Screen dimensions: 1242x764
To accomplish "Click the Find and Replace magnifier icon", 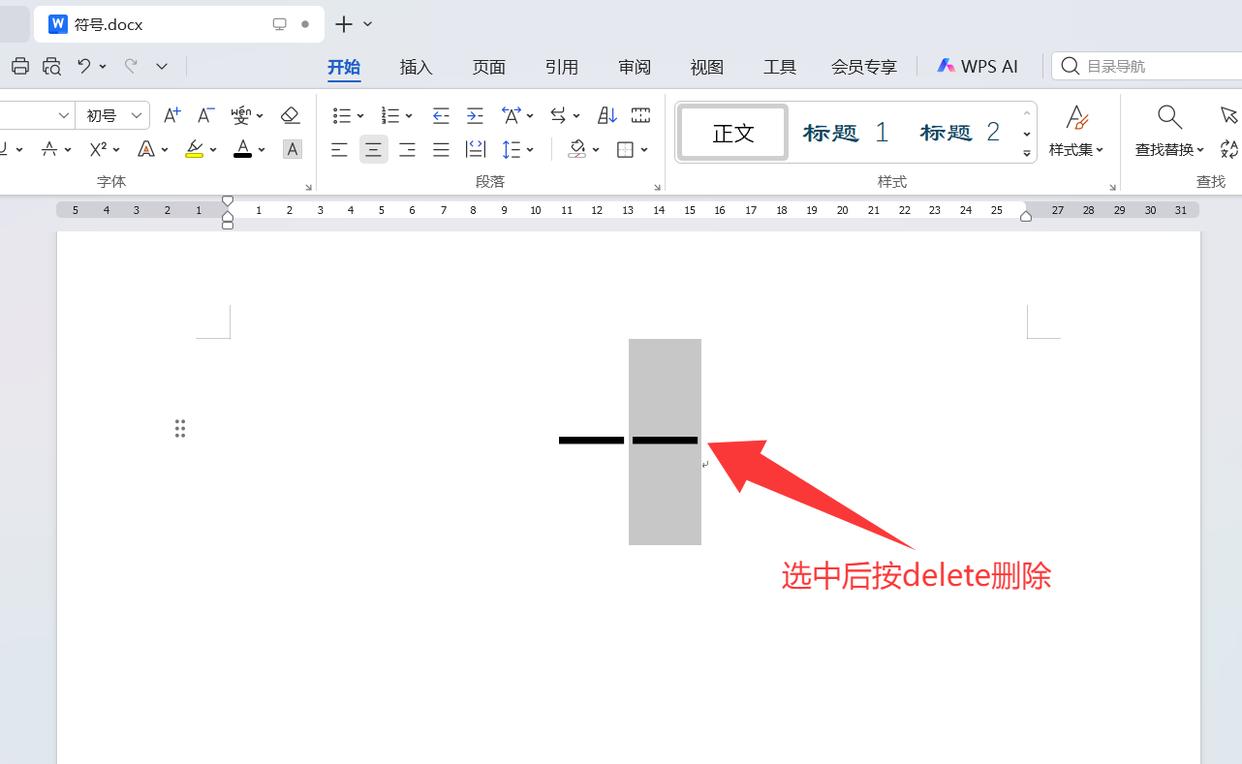I will pyautogui.click(x=1169, y=117).
